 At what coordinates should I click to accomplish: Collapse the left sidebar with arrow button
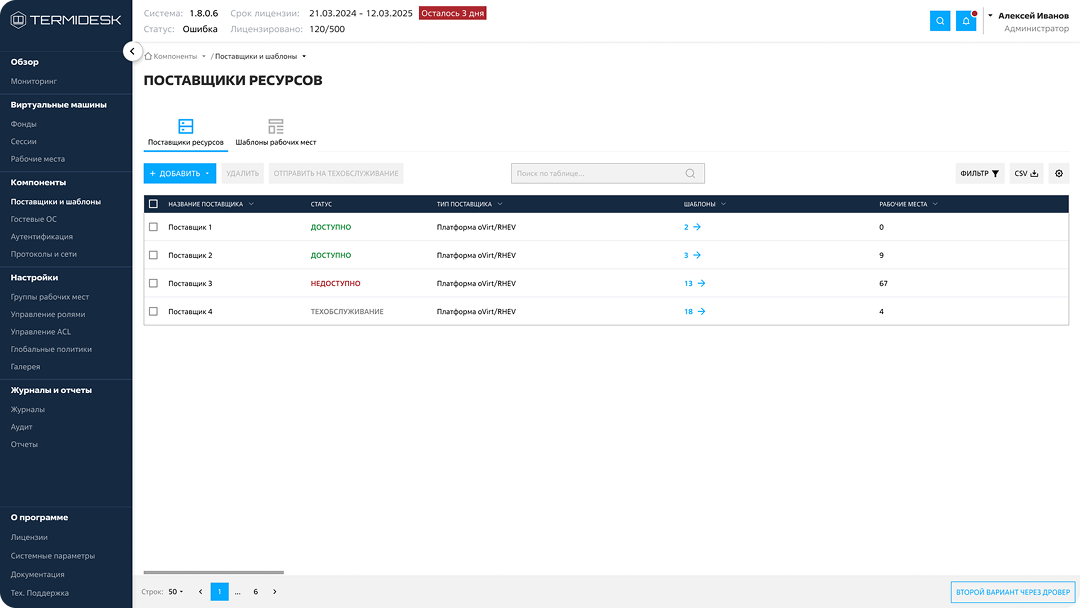point(132,51)
